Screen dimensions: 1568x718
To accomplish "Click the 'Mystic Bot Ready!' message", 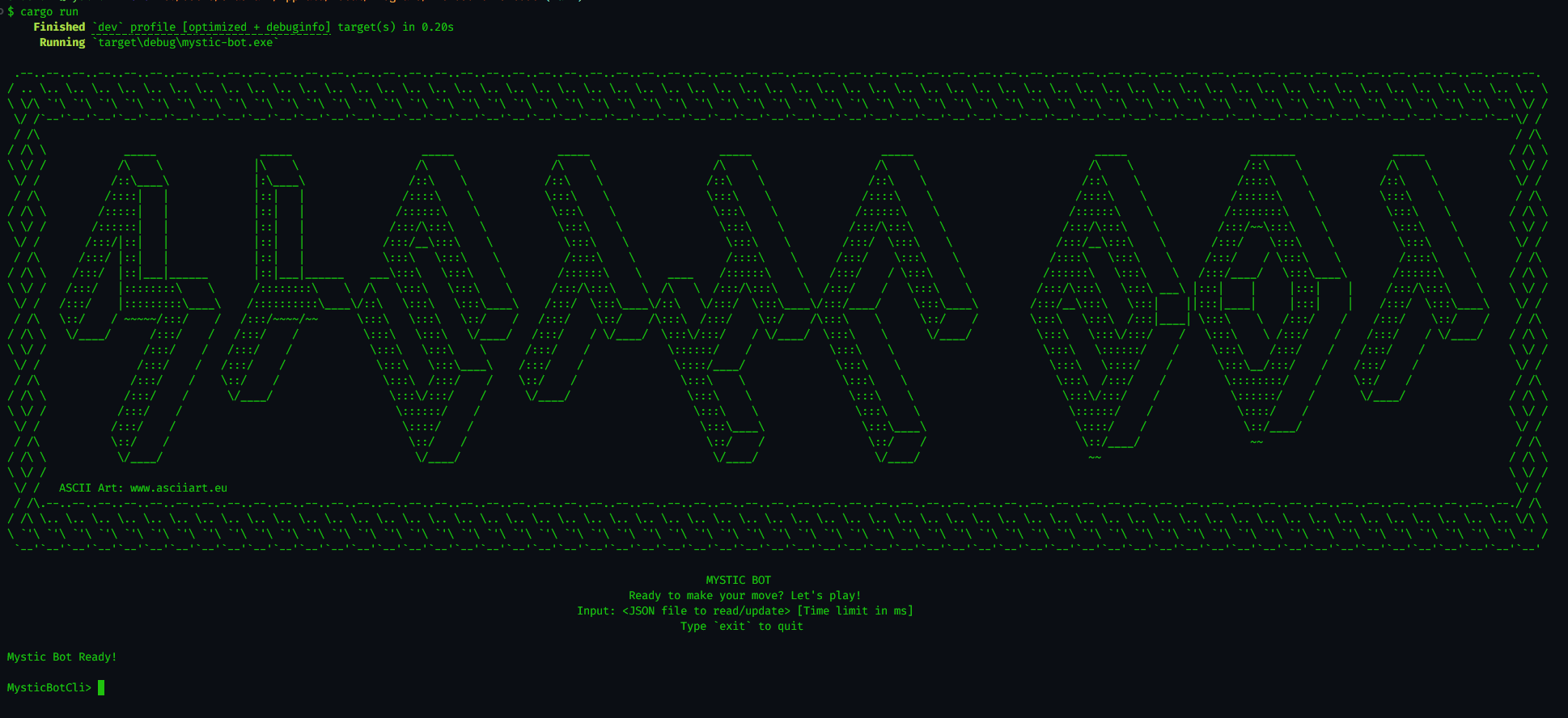I will tap(62, 657).
